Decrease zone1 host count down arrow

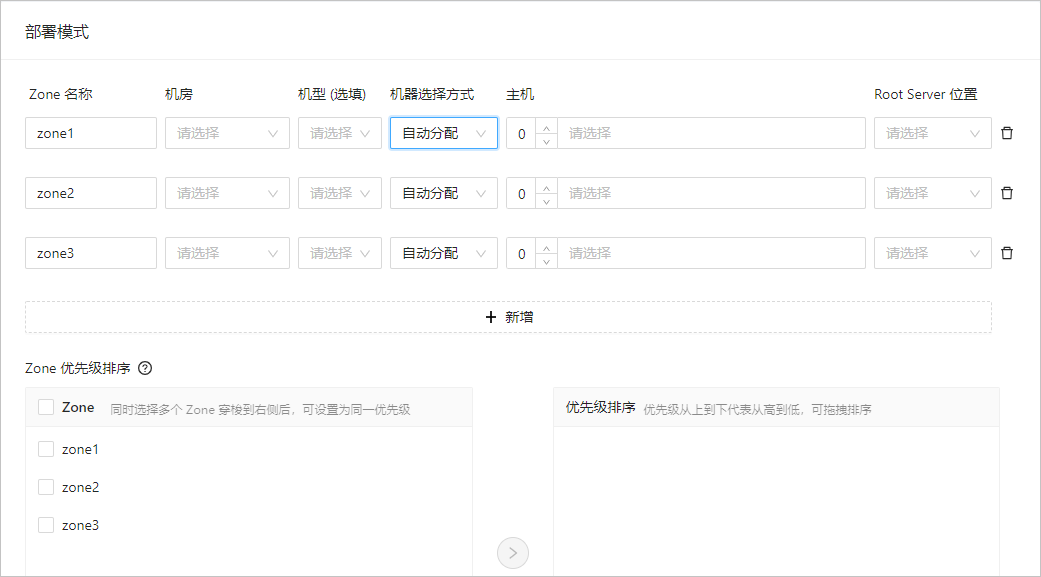click(x=546, y=141)
